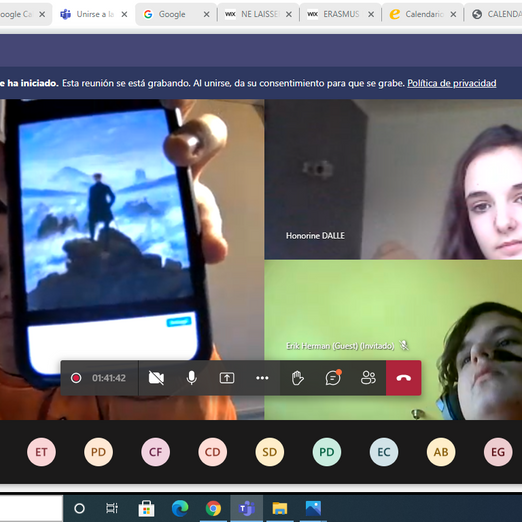522x522 pixels.
Task: Open the share screen tray
Action: 227,378
